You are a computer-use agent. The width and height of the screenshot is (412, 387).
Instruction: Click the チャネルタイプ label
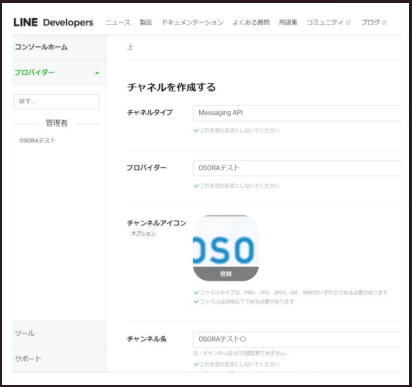pos(150,113)
